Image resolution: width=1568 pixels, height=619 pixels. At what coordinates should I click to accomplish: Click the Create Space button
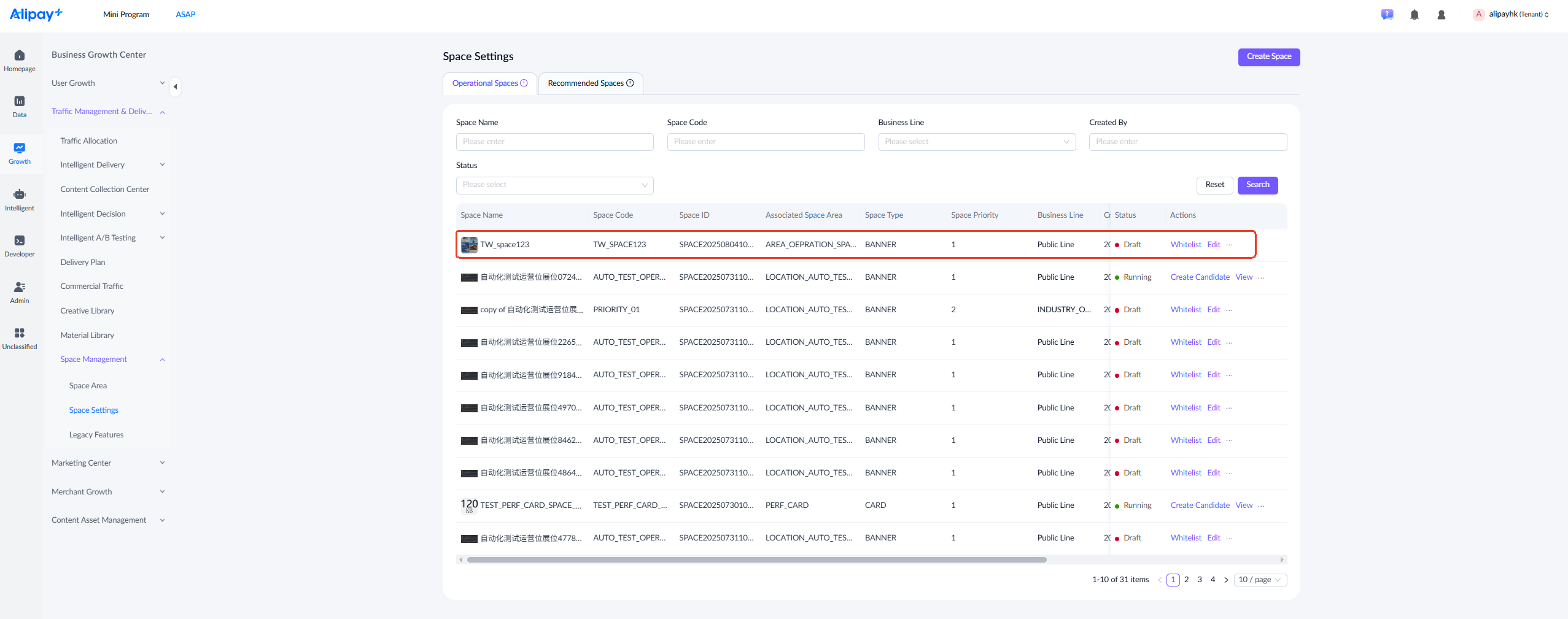pyautogui.click(x=1269, y=56)
